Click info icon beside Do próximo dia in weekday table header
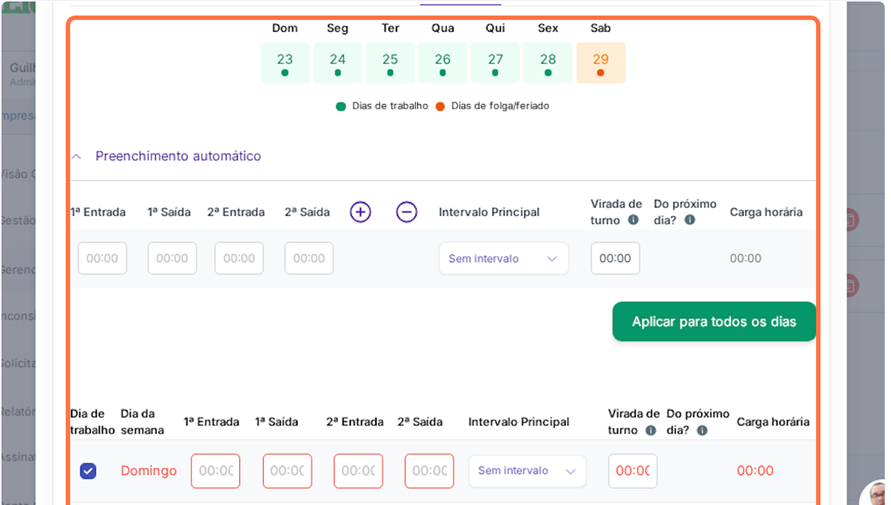The width and height of the screenshot is (891, 505). click(702, 431)
